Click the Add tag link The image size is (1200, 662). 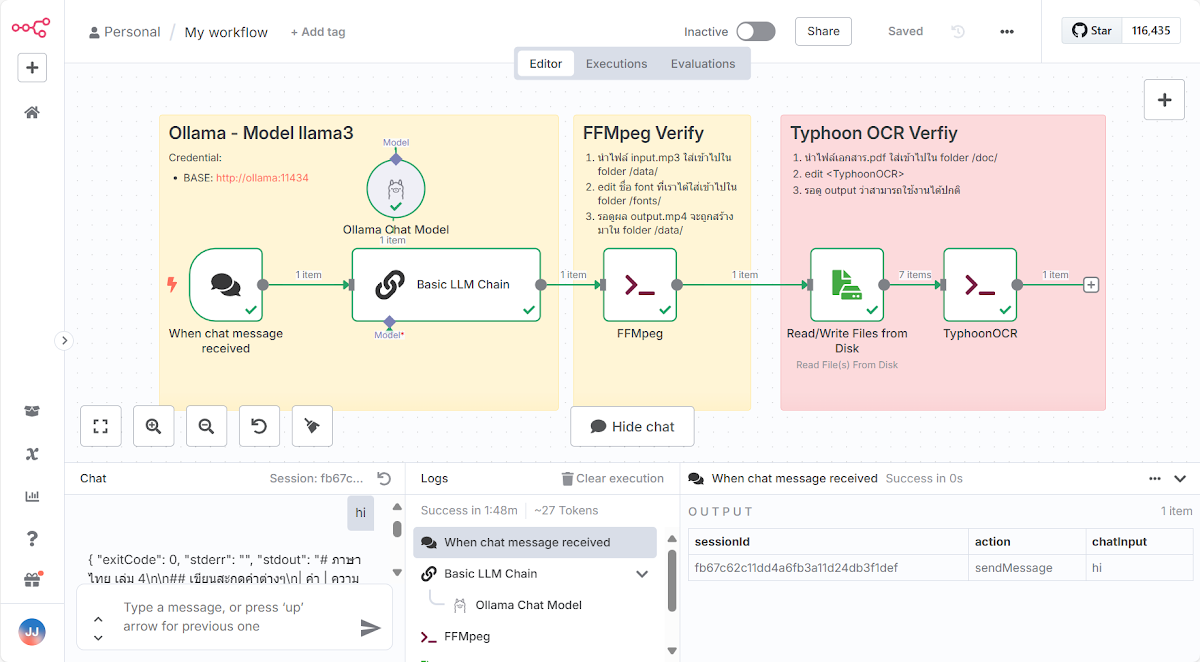(x=318, y=32)
